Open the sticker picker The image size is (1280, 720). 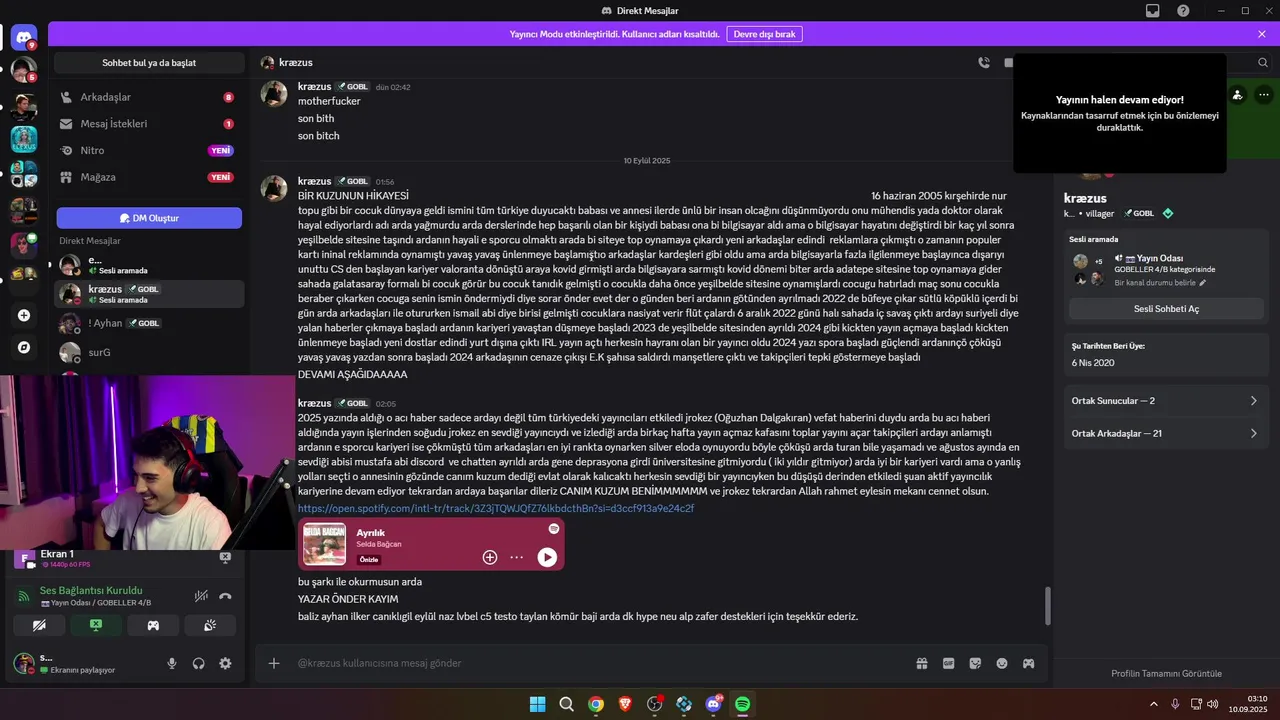975,663
